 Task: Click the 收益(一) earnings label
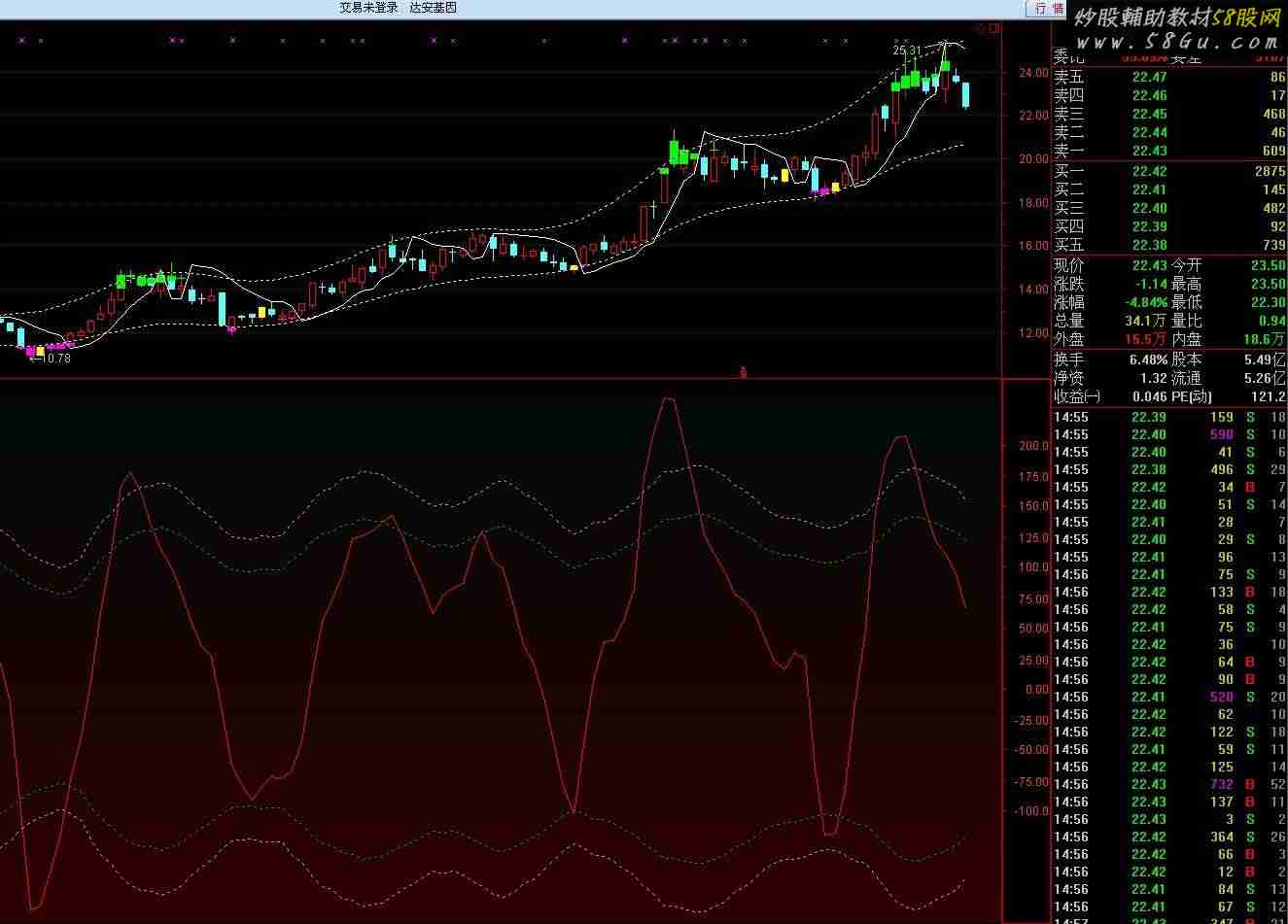1078,396
